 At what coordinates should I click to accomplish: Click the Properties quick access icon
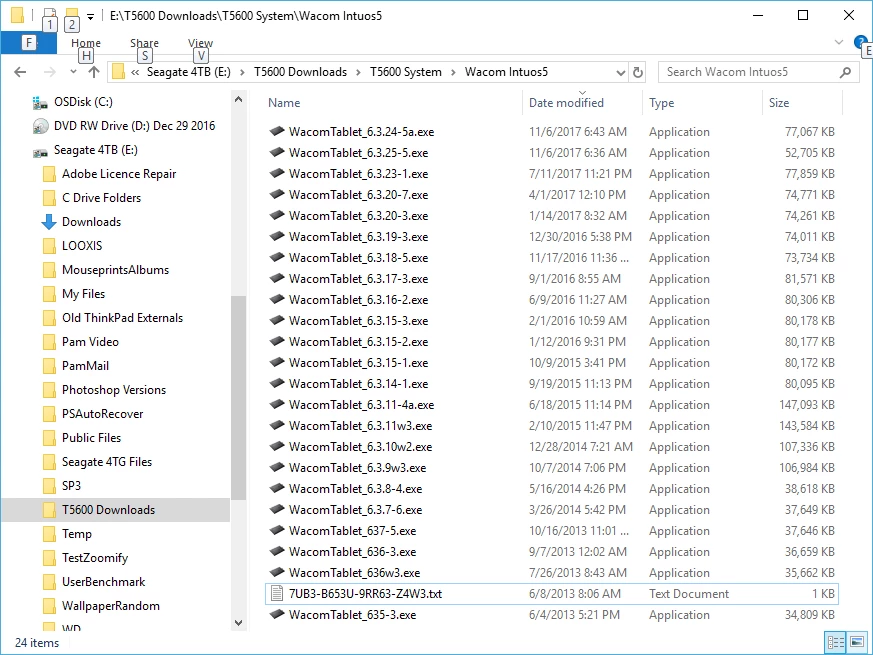tap(49, 15)
